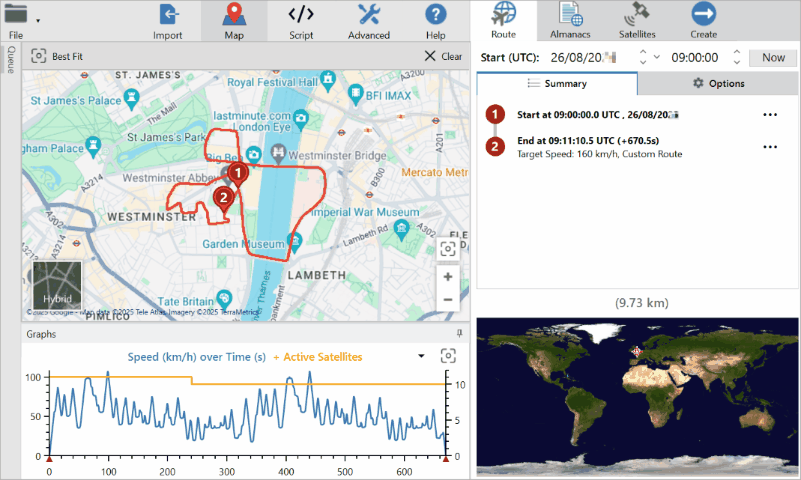The image size is (801, 480).
Task: Fit the graph with focus icon
Action: coord(448,356)
